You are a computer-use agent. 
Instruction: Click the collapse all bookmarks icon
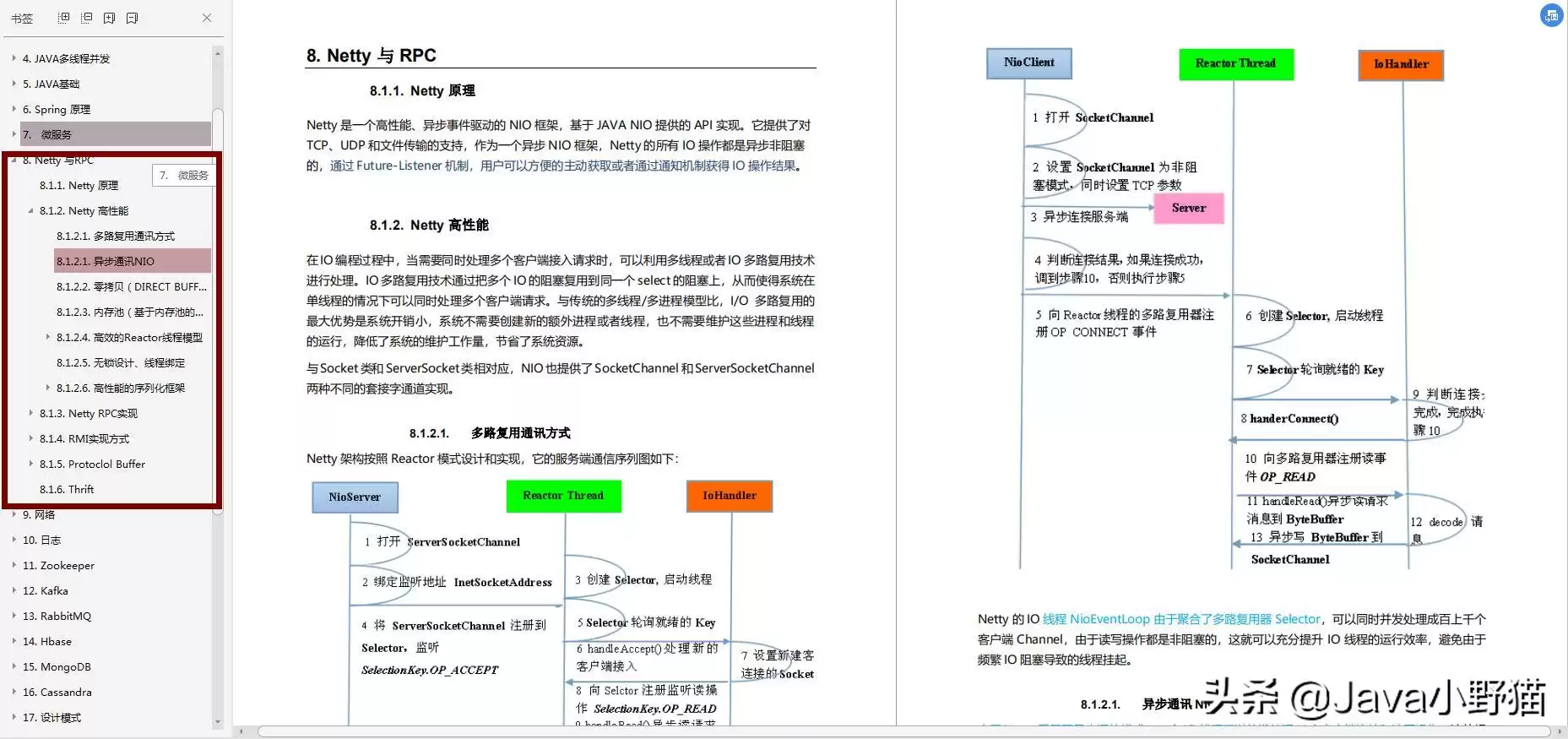coord(86,18)
